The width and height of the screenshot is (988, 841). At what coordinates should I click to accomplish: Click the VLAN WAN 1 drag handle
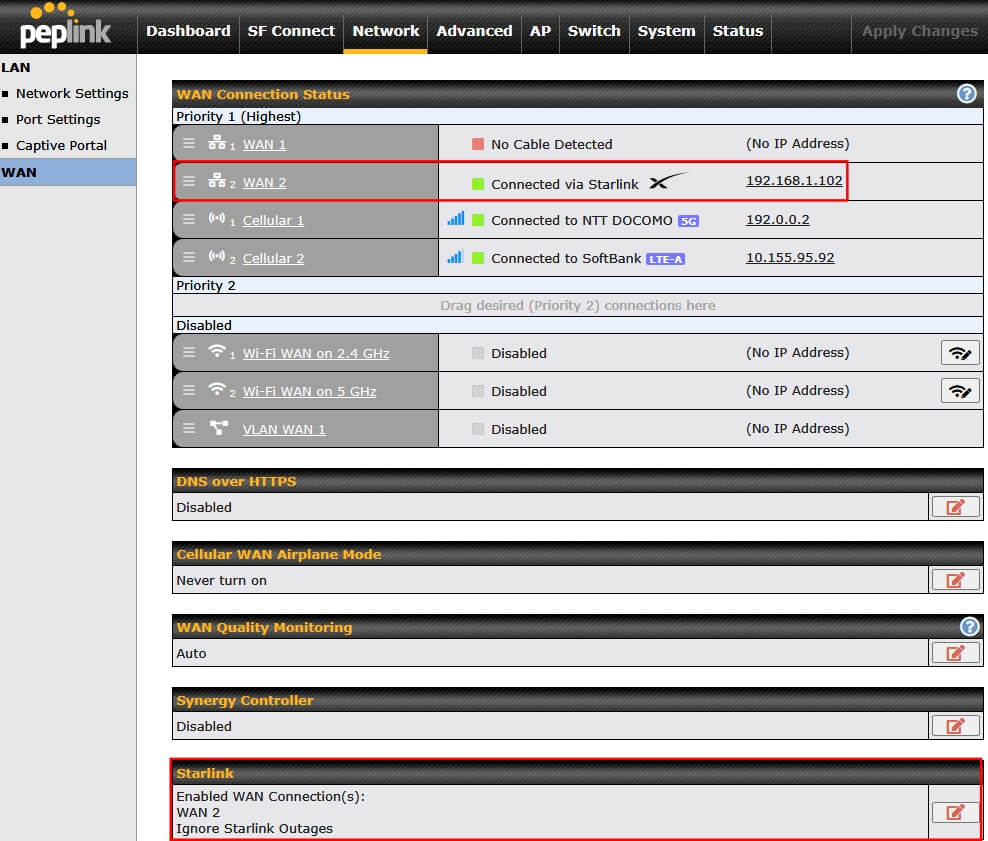pos(189,428)
